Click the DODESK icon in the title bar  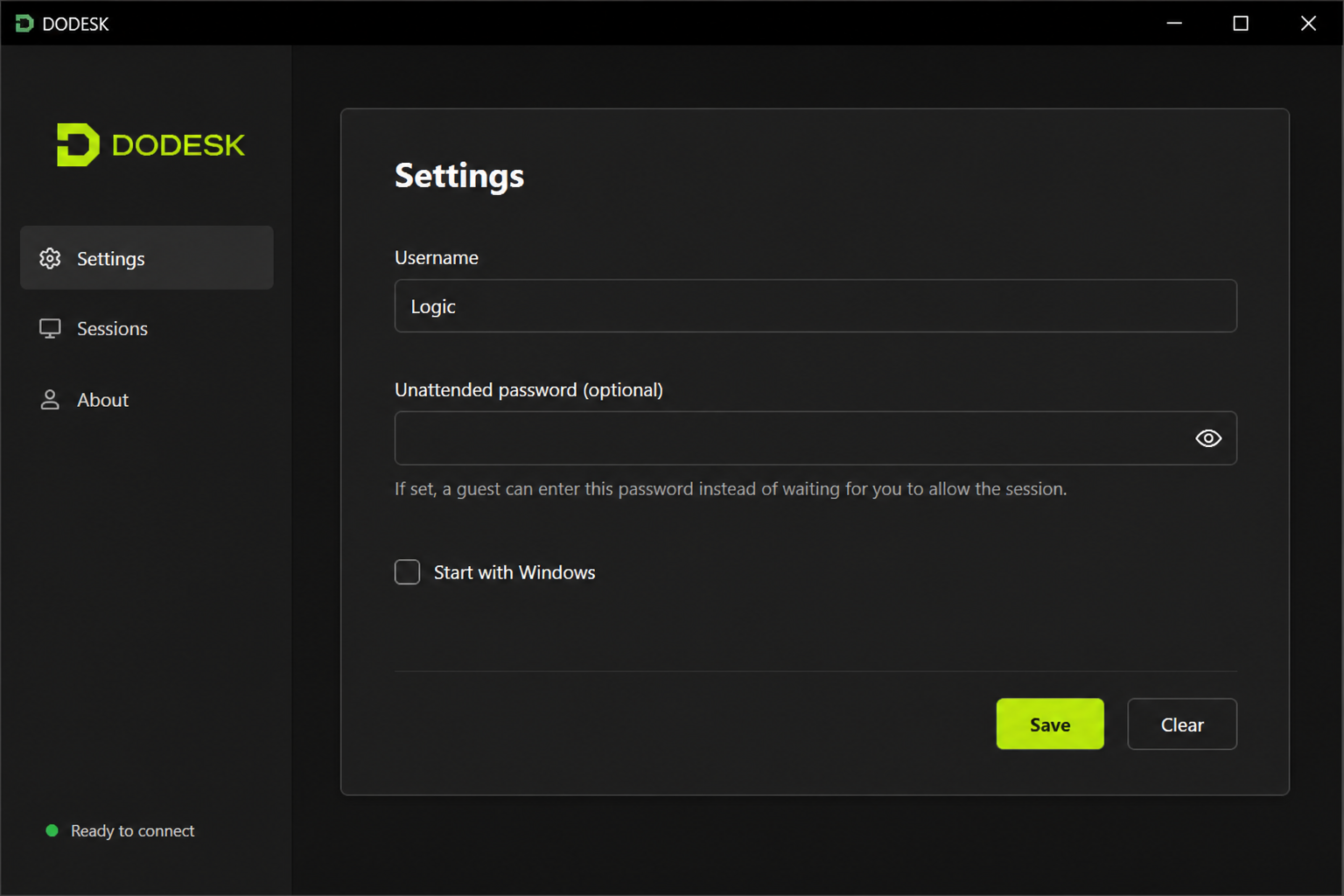pyautogui.click(x=24, y=24)
